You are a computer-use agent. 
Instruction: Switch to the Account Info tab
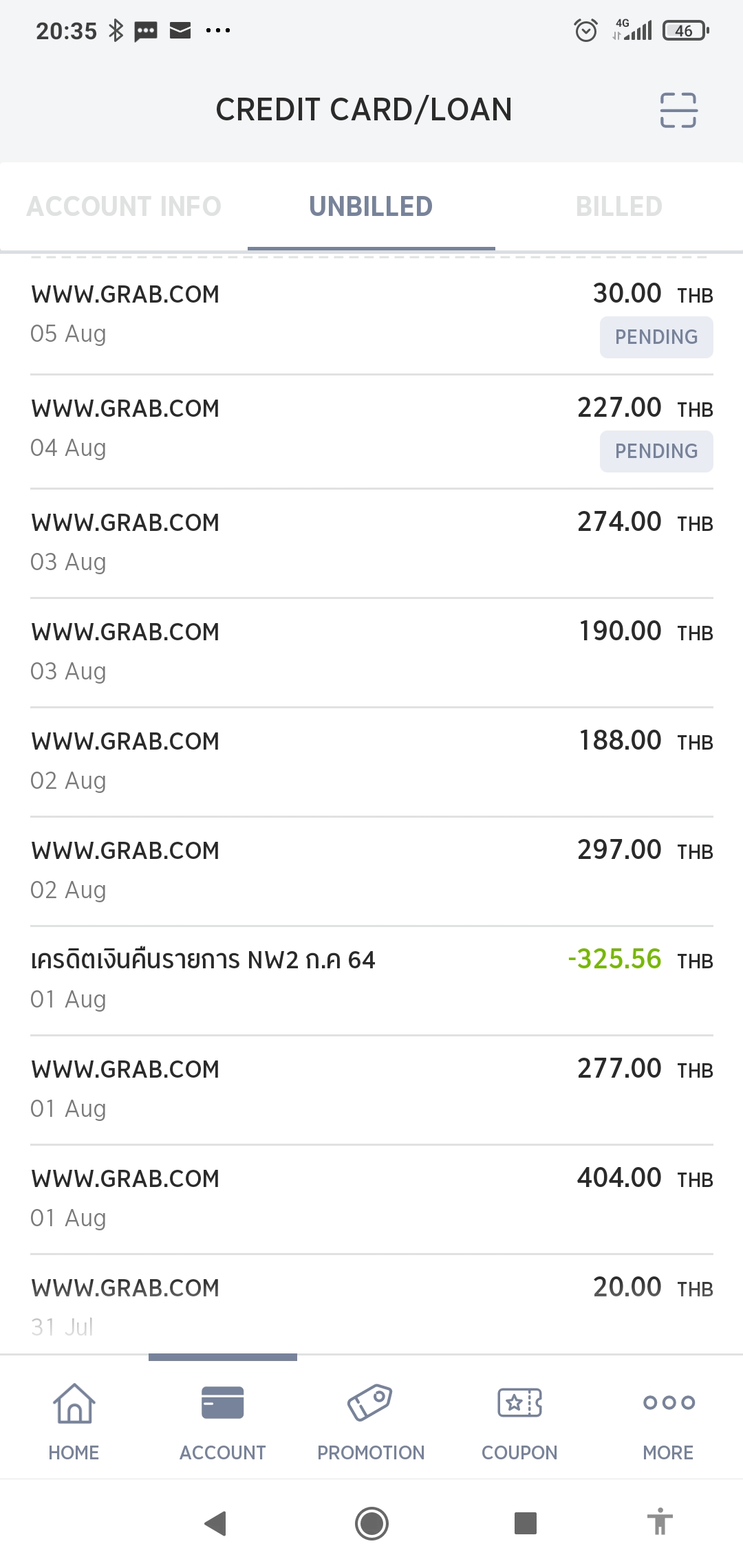[124, 206]
